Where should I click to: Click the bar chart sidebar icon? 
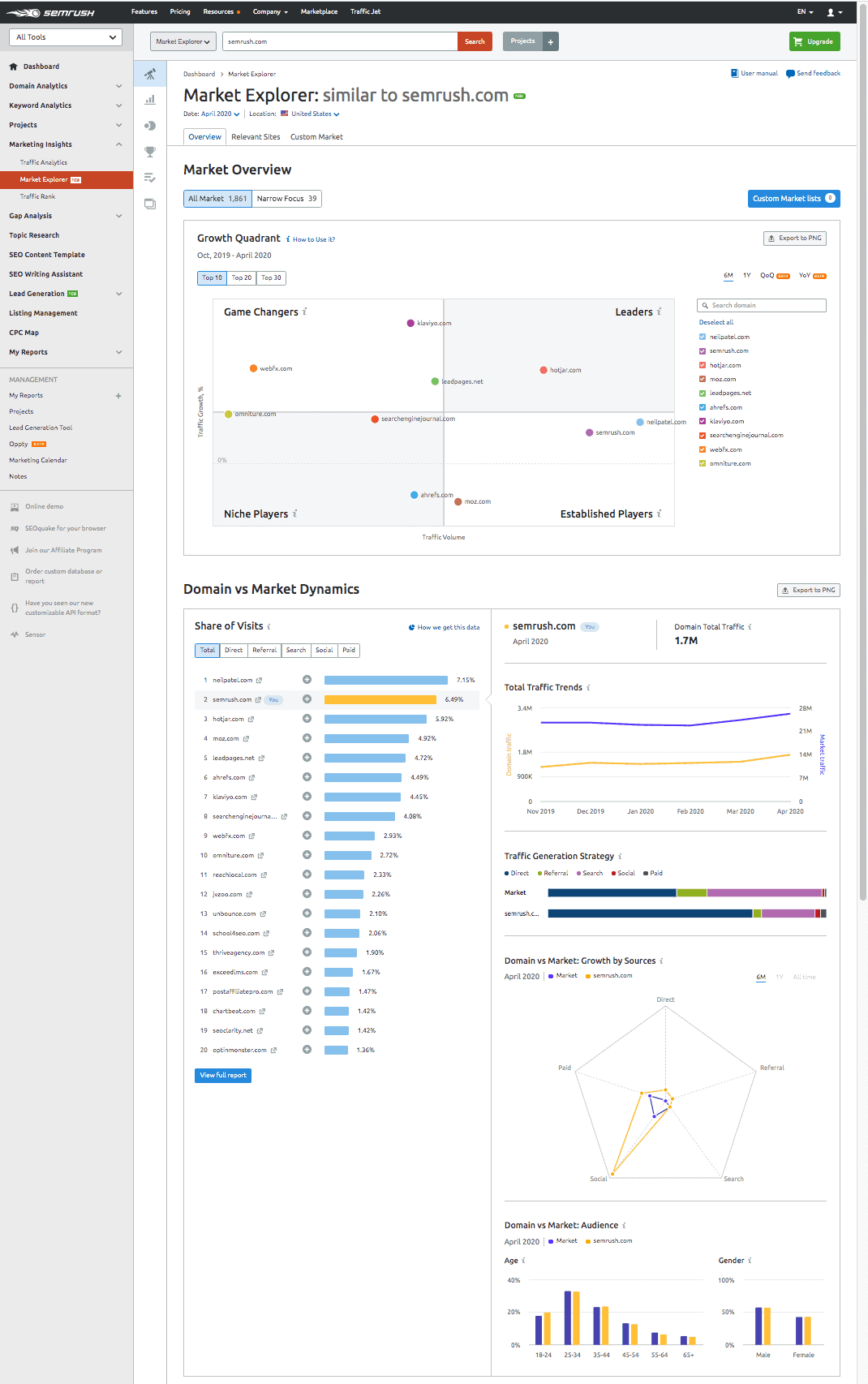point(150,100)
